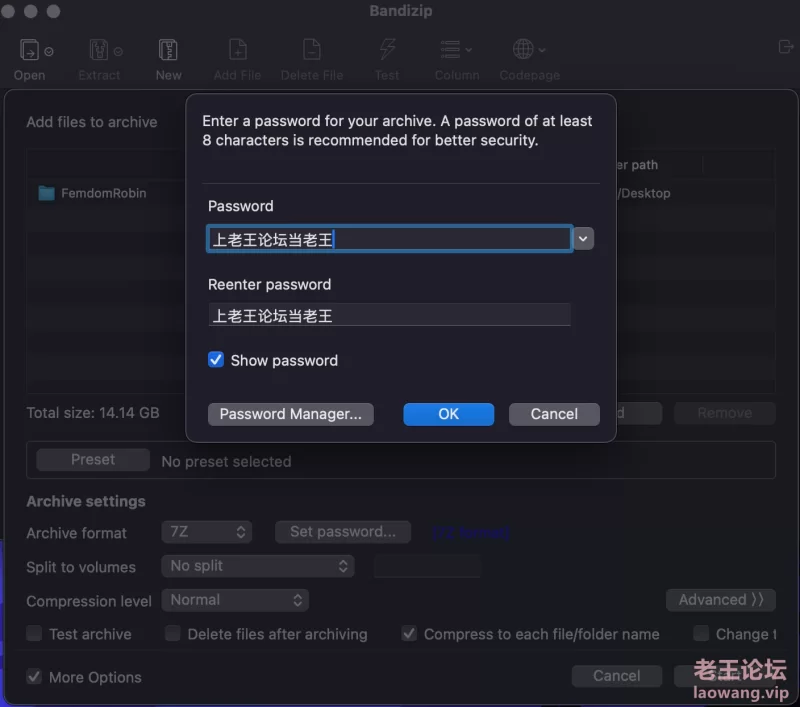Screen dimensions: 800x707
Task: Click the Set password button
Action: tap(343, 532)
